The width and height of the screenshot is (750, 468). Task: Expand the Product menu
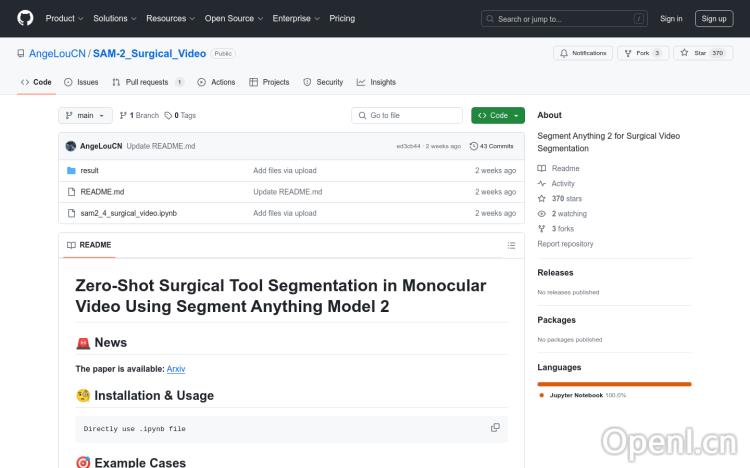(64, 18)
